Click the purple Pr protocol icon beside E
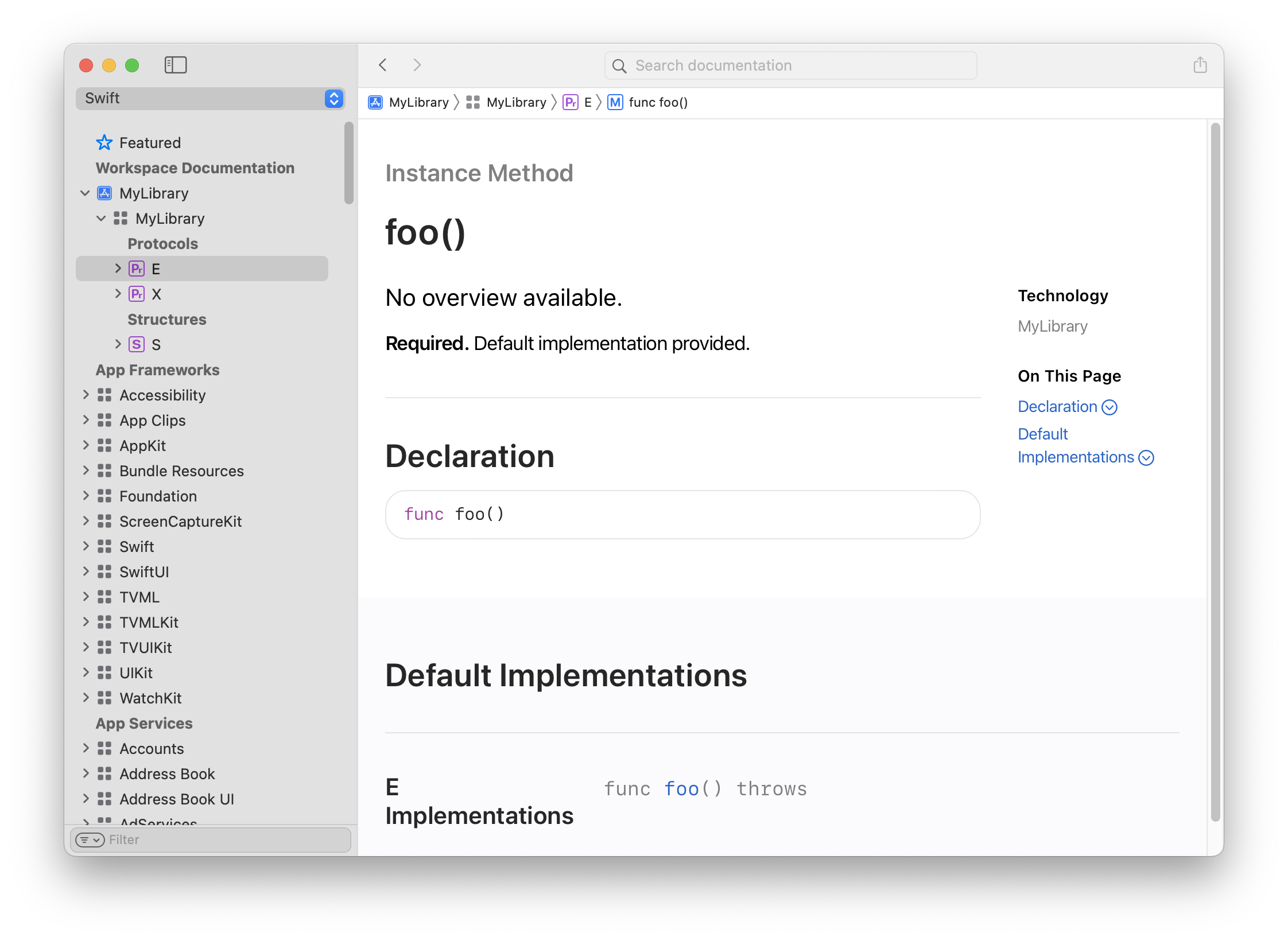Image resolution: width=1288 pixels, height=941 pixels. coord(136,268)
